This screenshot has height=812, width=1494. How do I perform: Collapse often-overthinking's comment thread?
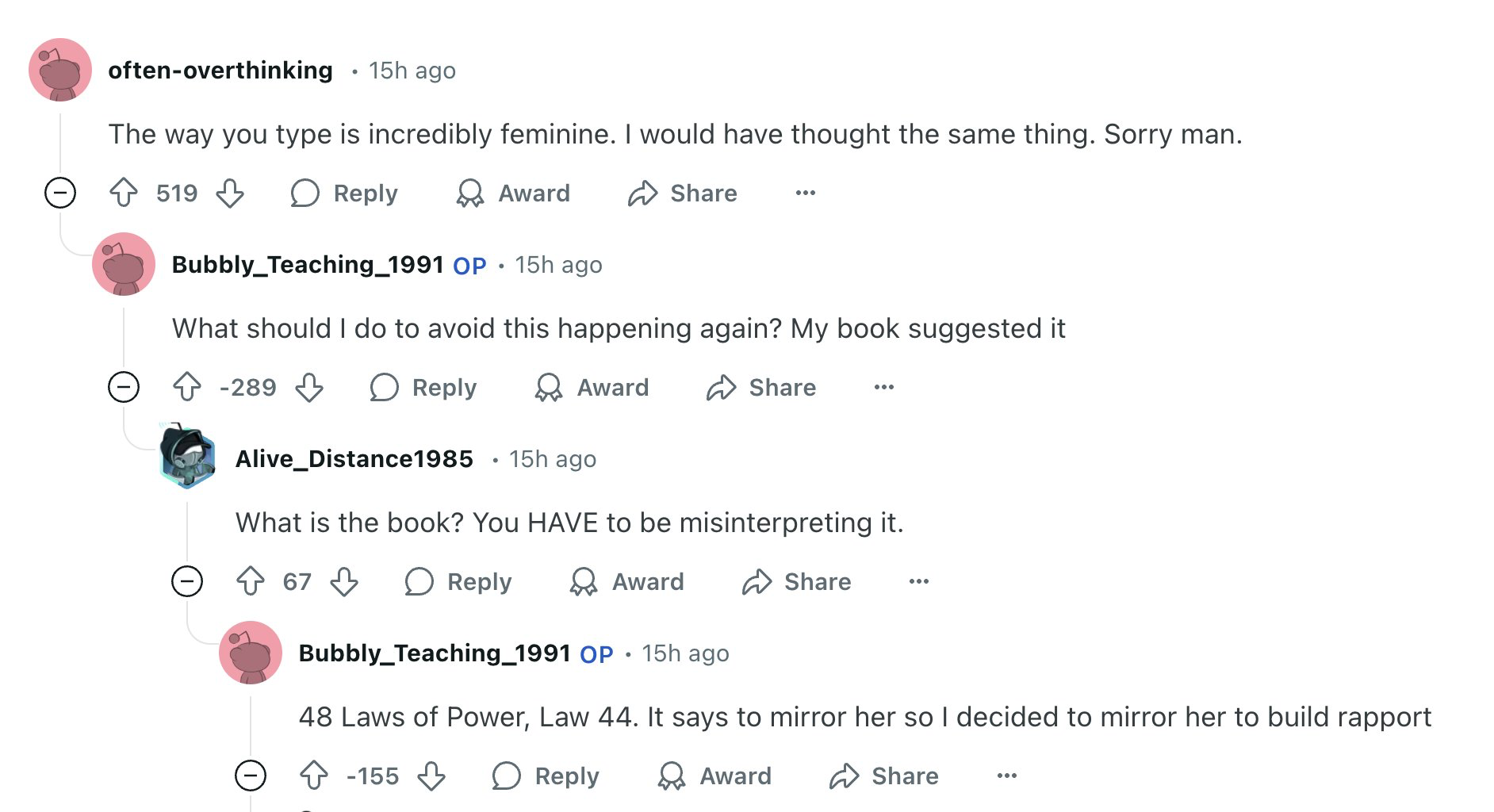point(60,193)
